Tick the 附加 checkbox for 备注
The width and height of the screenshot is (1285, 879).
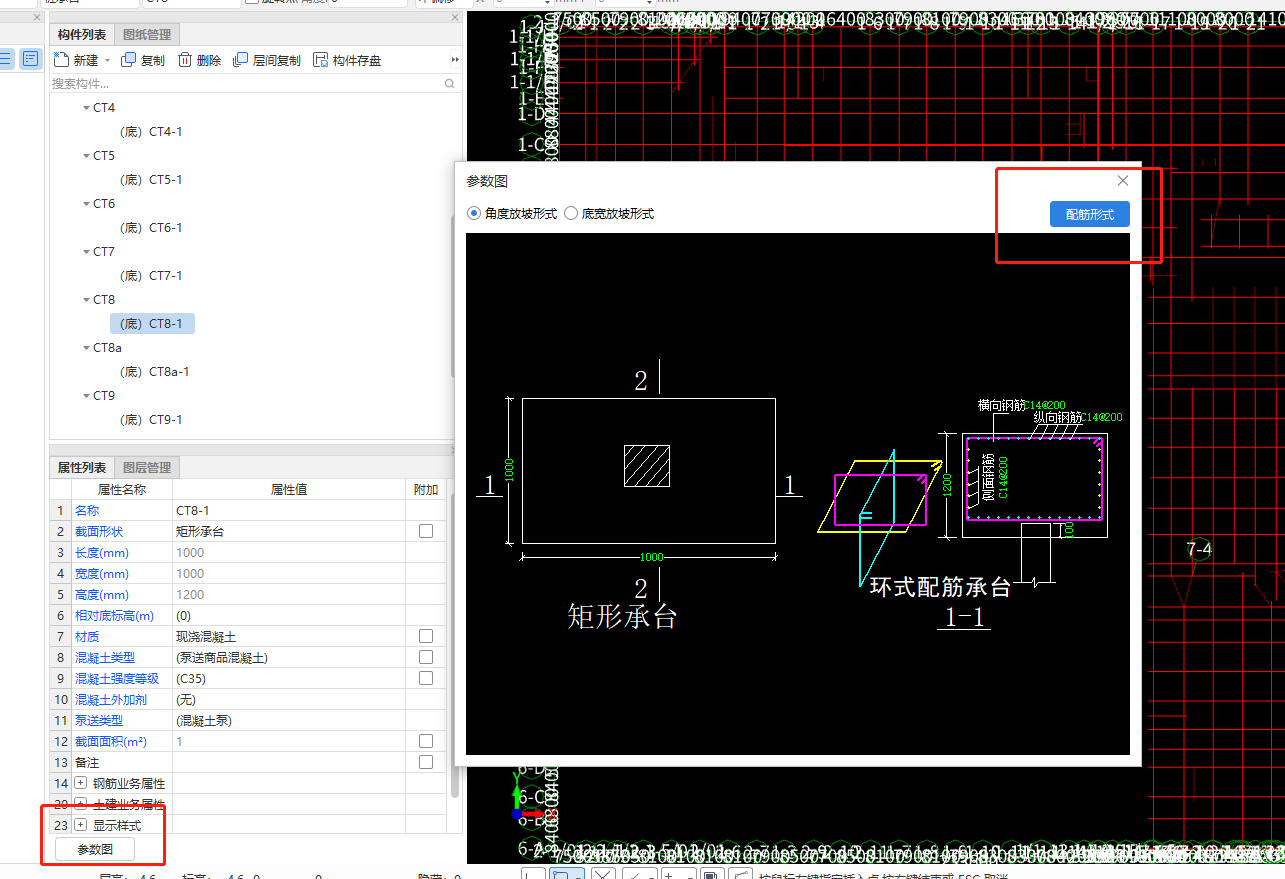coord(426,762)
